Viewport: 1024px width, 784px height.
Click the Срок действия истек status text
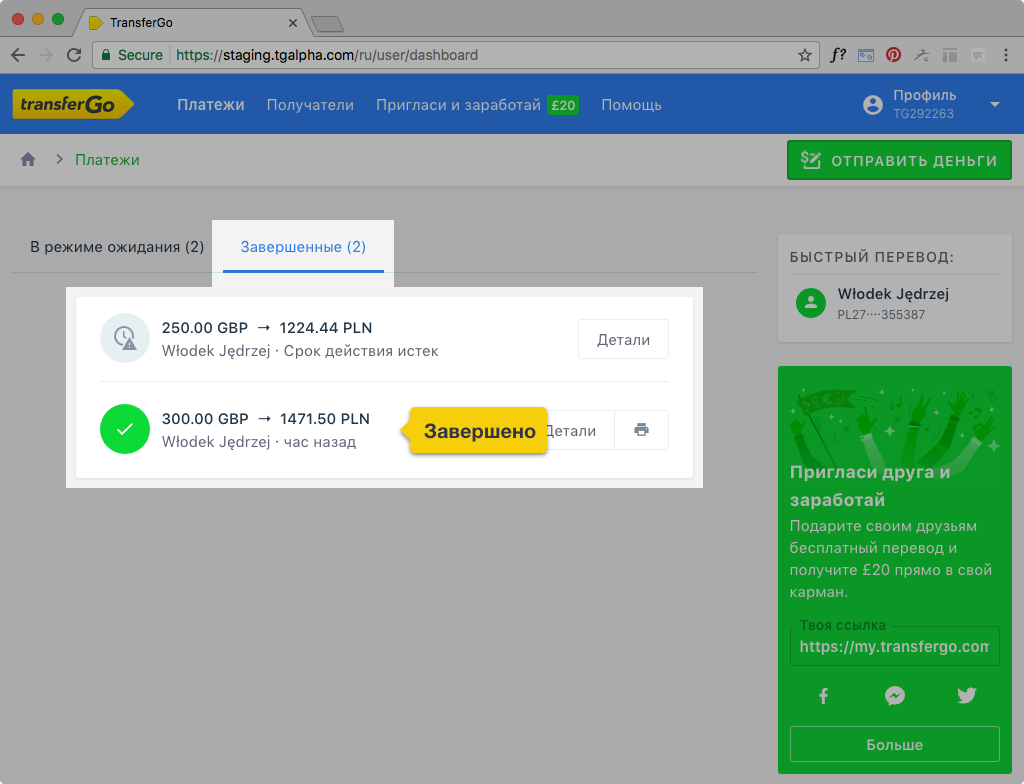[x=361, y=351]
